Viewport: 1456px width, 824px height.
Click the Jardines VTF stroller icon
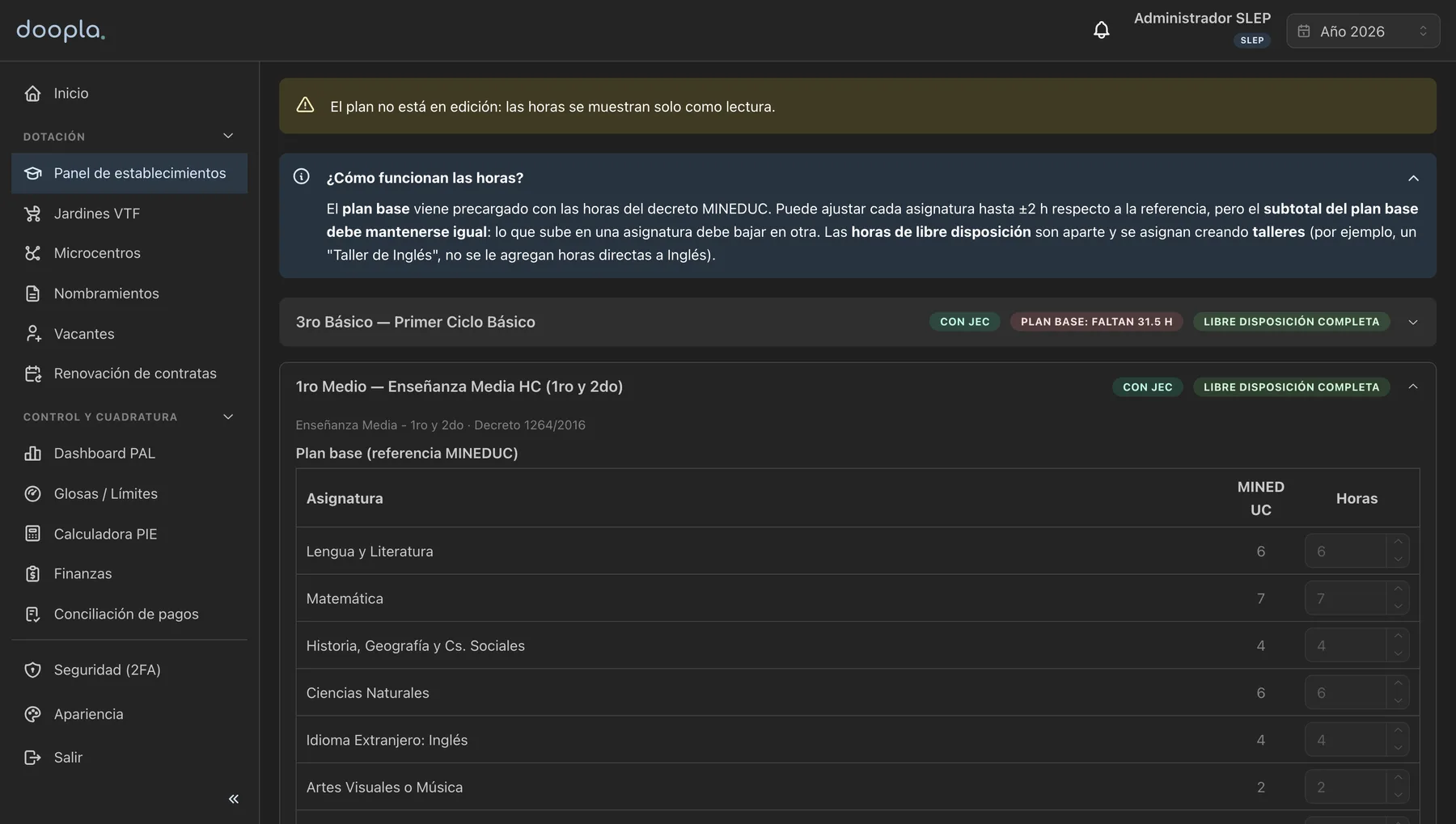(x=32, y=213)
